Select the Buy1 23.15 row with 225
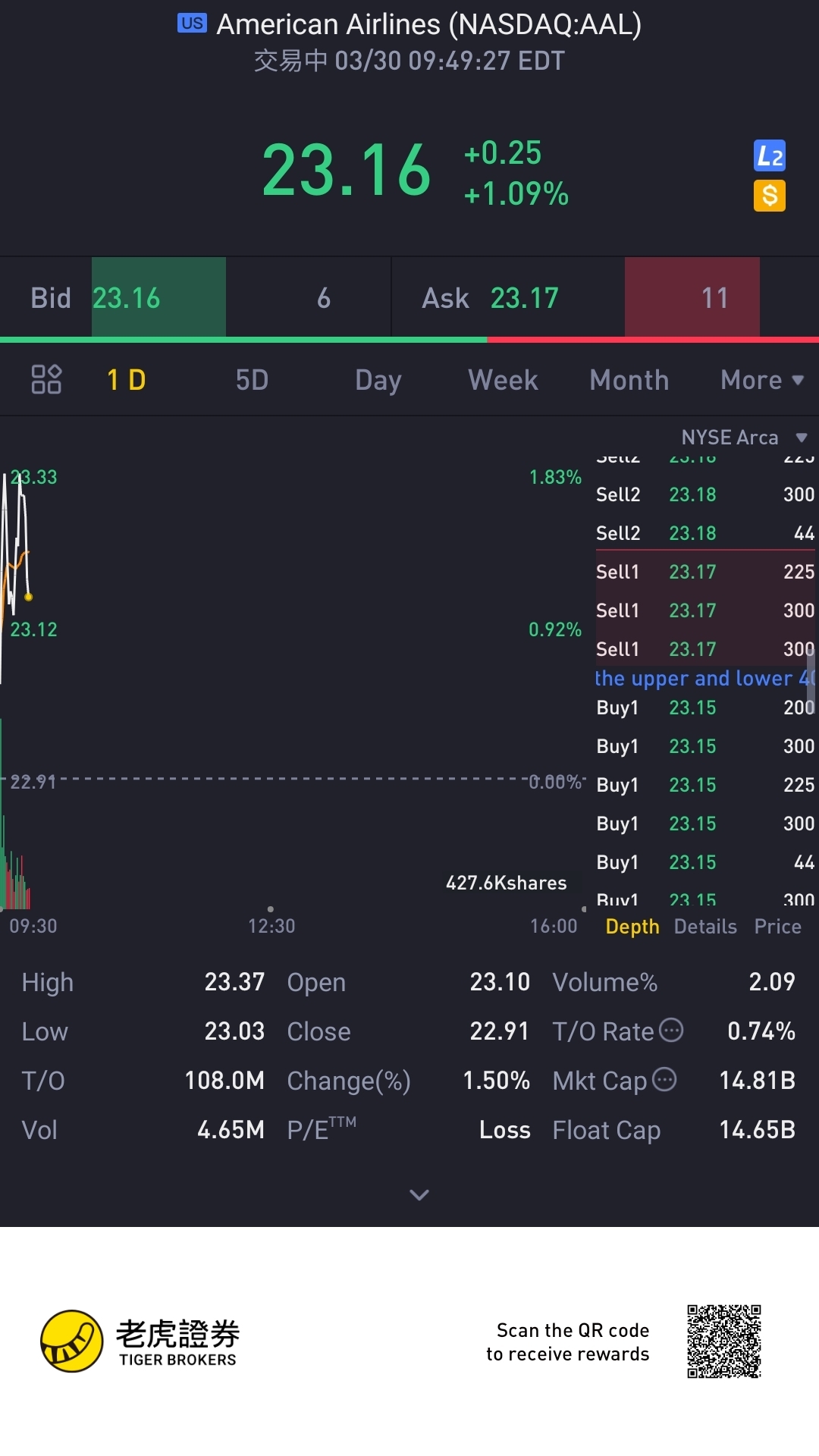Image resolution: width=819 pixels, height=1456 pixels. (x=705, y=785)
